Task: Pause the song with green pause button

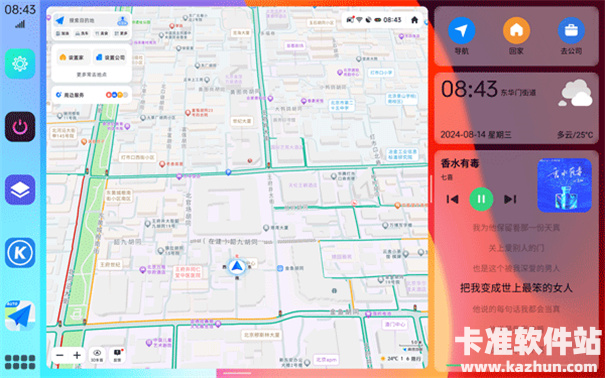Action: tap(481, 199)
